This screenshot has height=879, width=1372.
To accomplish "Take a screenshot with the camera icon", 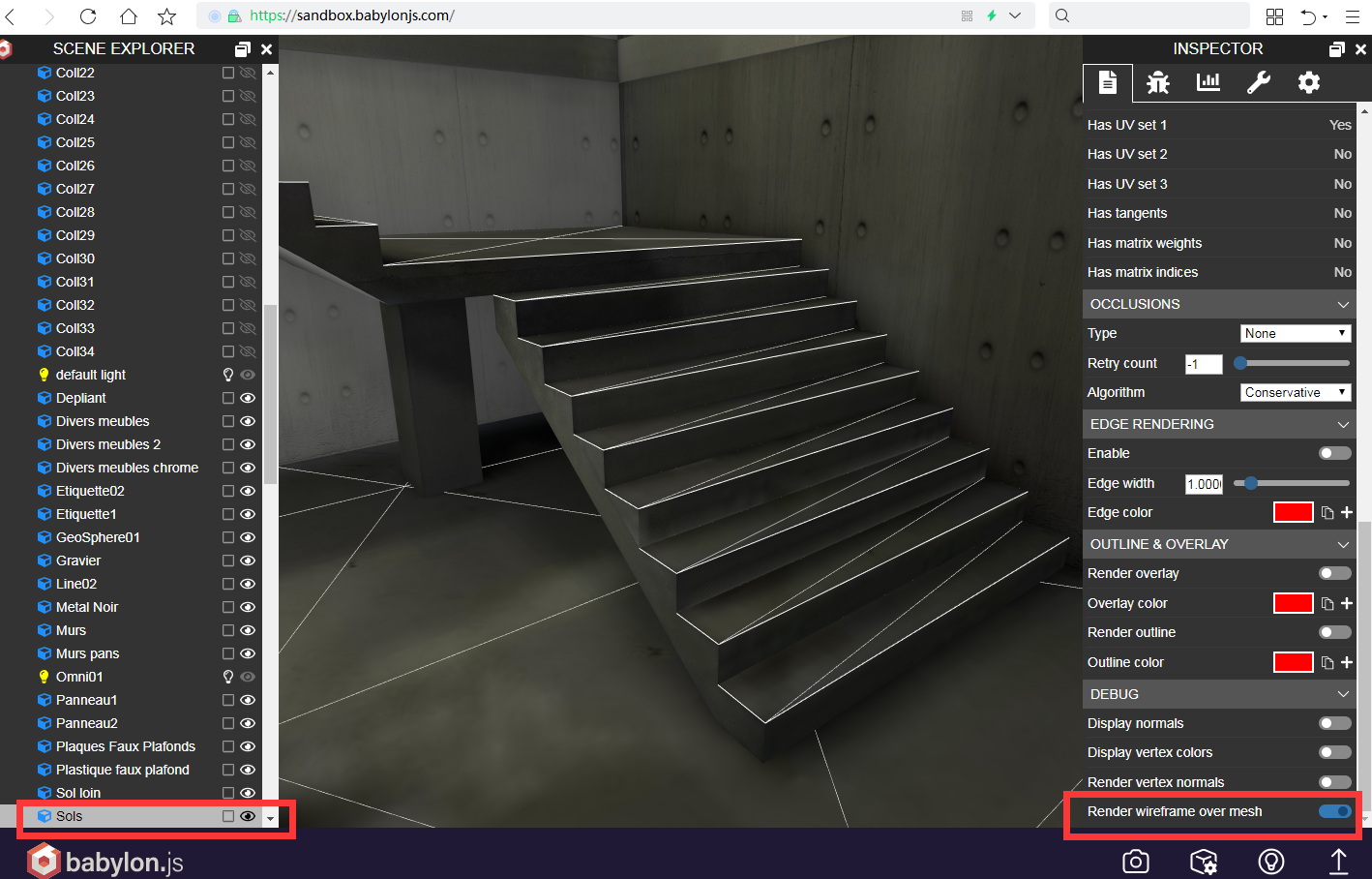I will pyautogui.click(x=1135, y=861).
